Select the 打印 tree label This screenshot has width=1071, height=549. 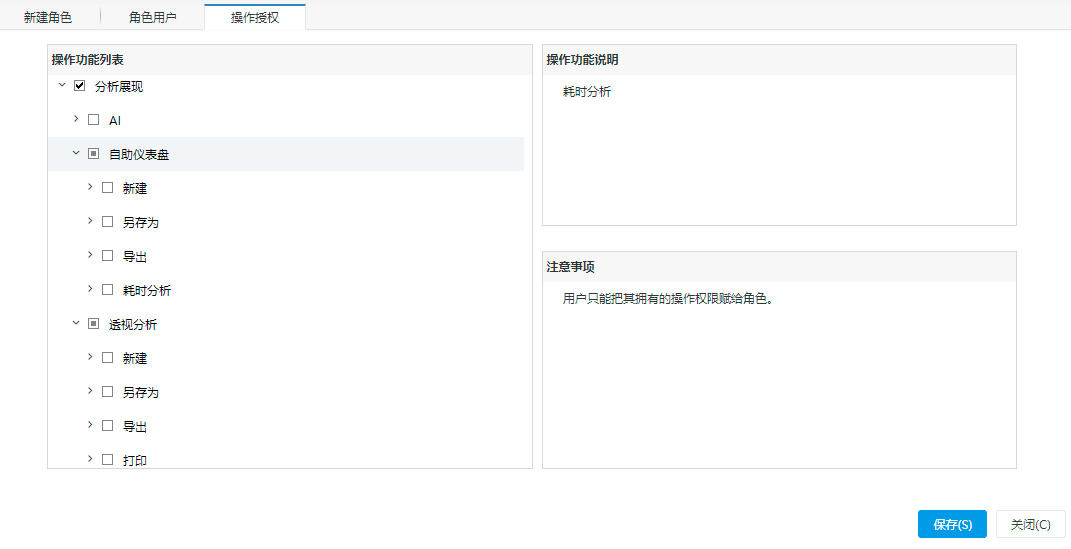(135, 461)
